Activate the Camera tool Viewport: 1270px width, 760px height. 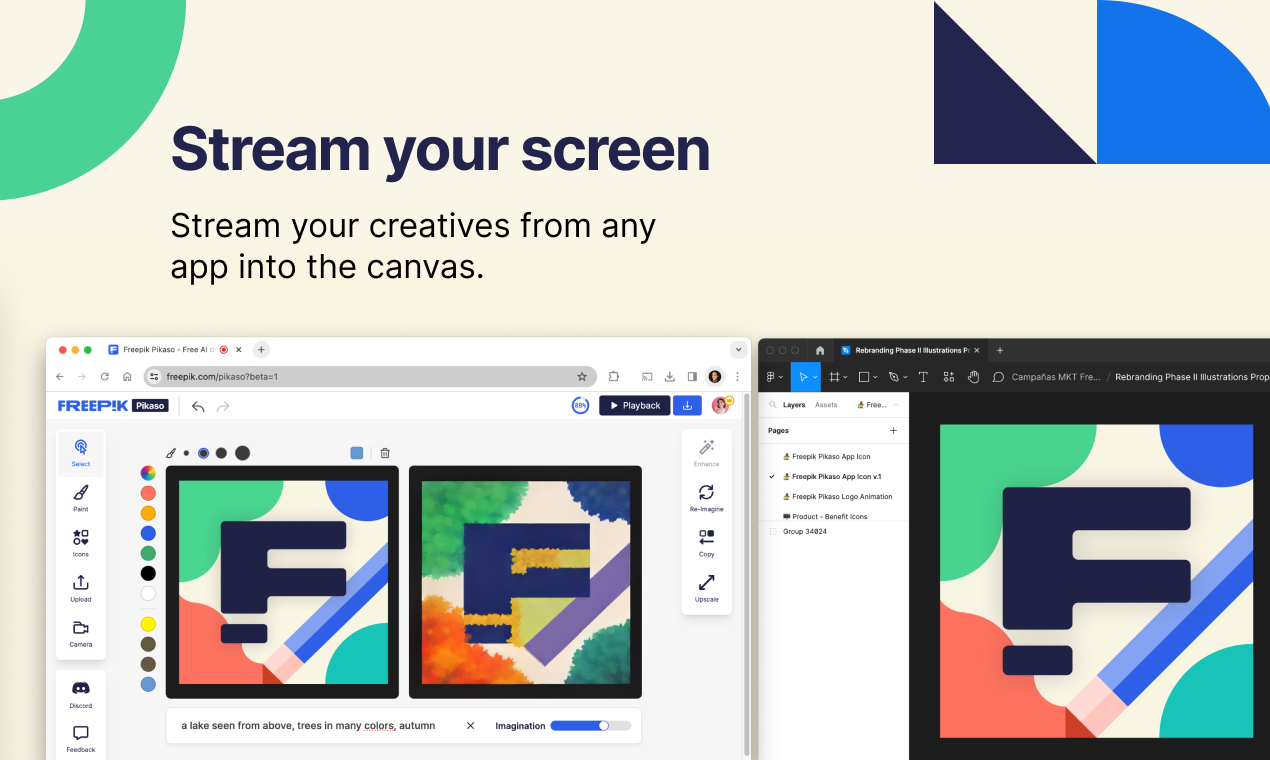pos(81,633)
